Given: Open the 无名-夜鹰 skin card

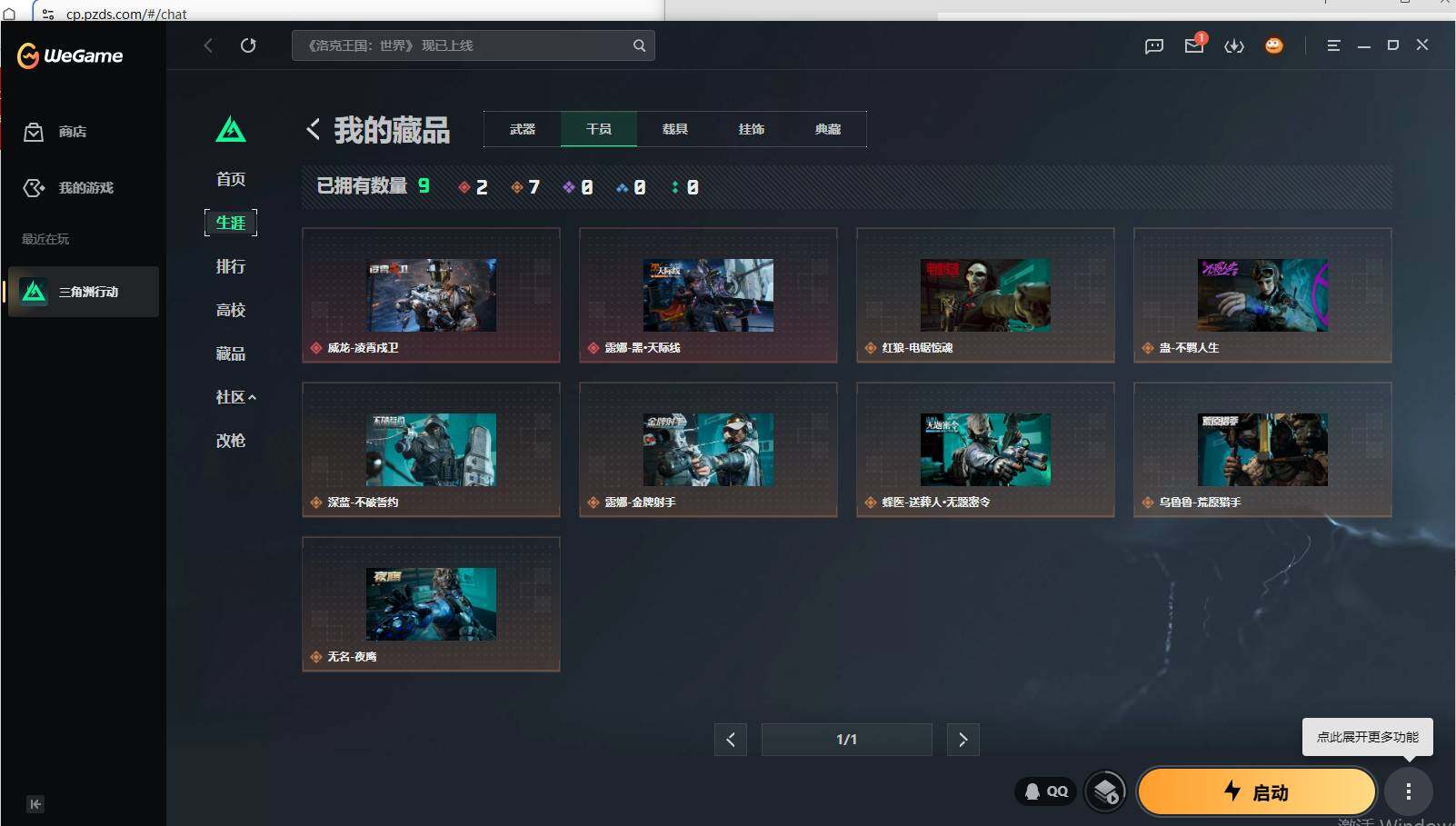Looking at the screenshot, I should (431, 604).
